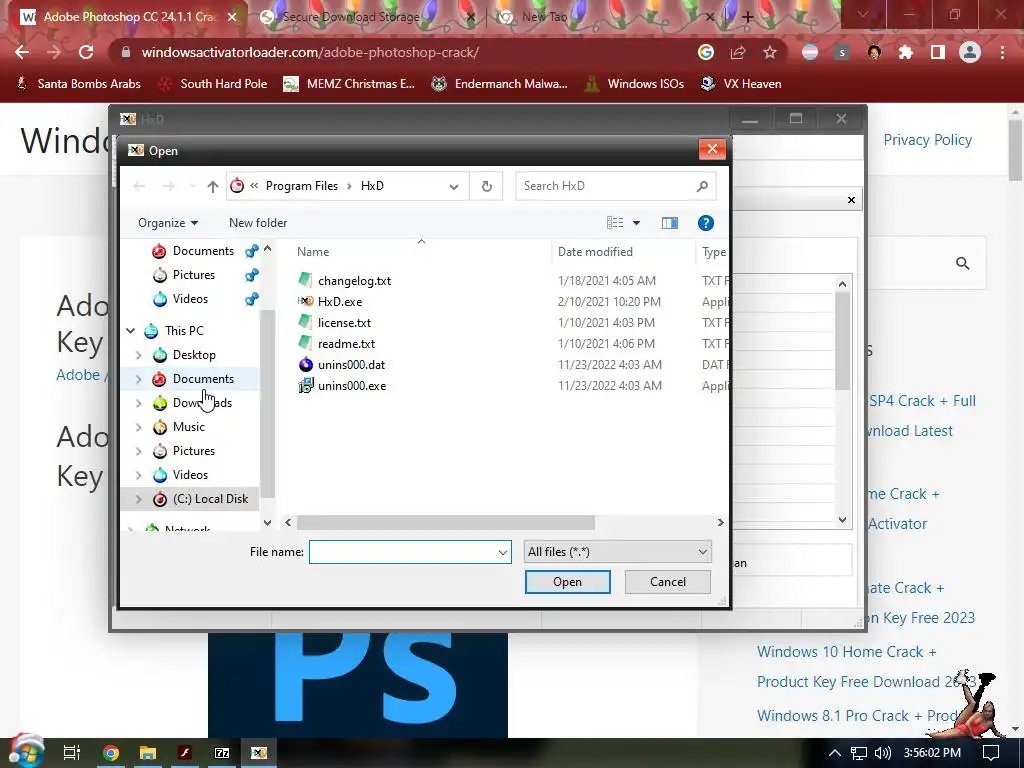Click New folder button
The height and width of the screenshot is (768, 1024).
(258, 223)
